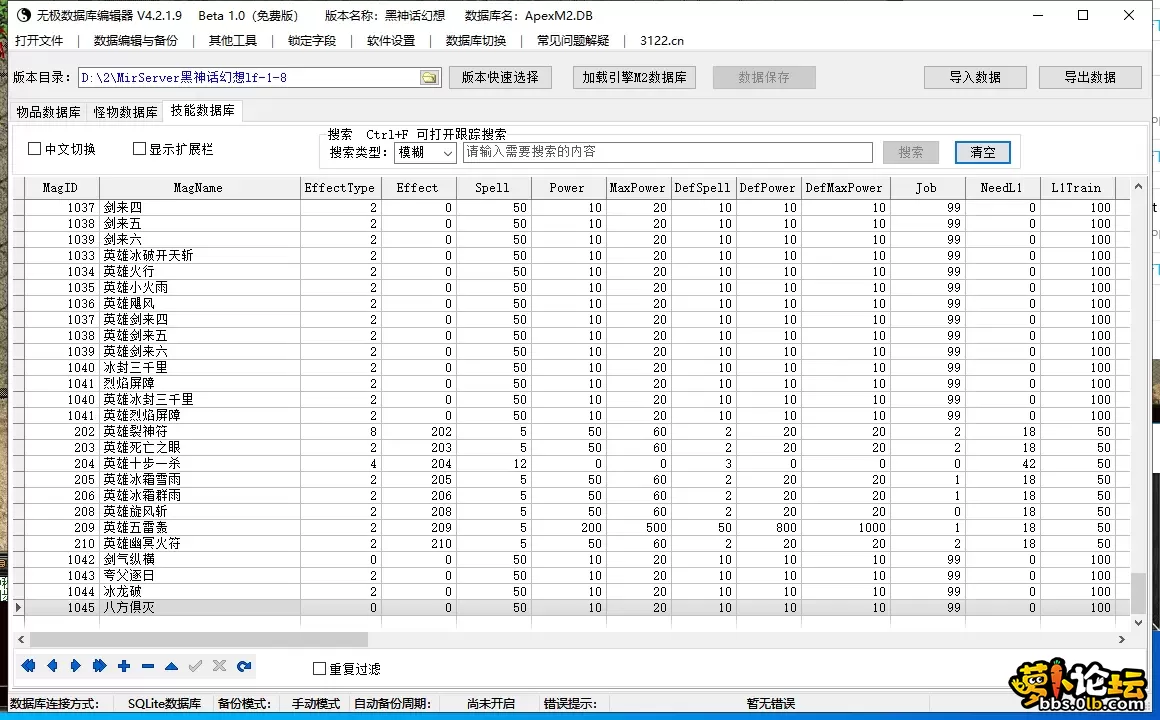This screenshot has height=720, width=1160.
Task: Click horizontal scrollbar right arrow
Action: coord(1122,639)
